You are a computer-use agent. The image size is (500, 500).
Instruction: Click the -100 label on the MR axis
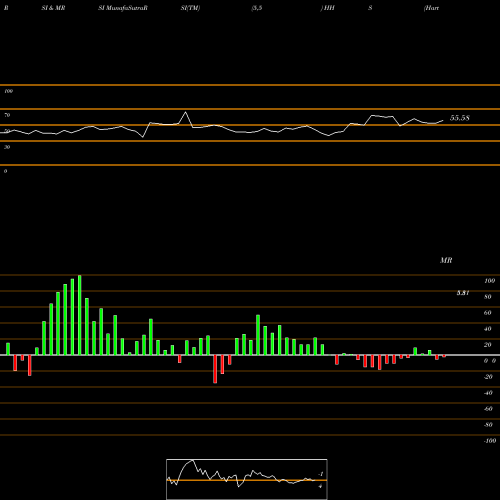click(490, 441)
